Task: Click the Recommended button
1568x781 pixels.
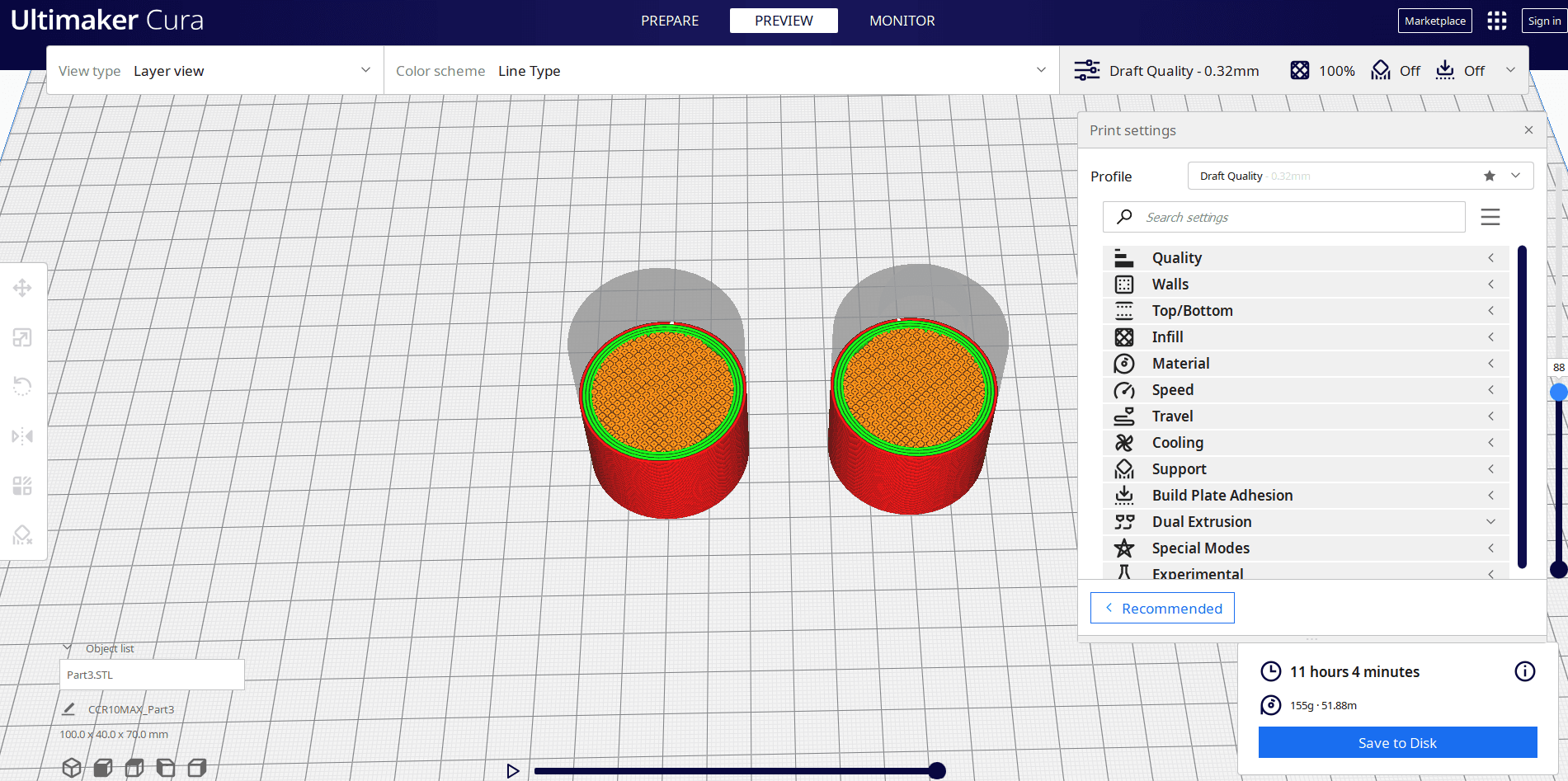Action: (x=1162, y=608)
